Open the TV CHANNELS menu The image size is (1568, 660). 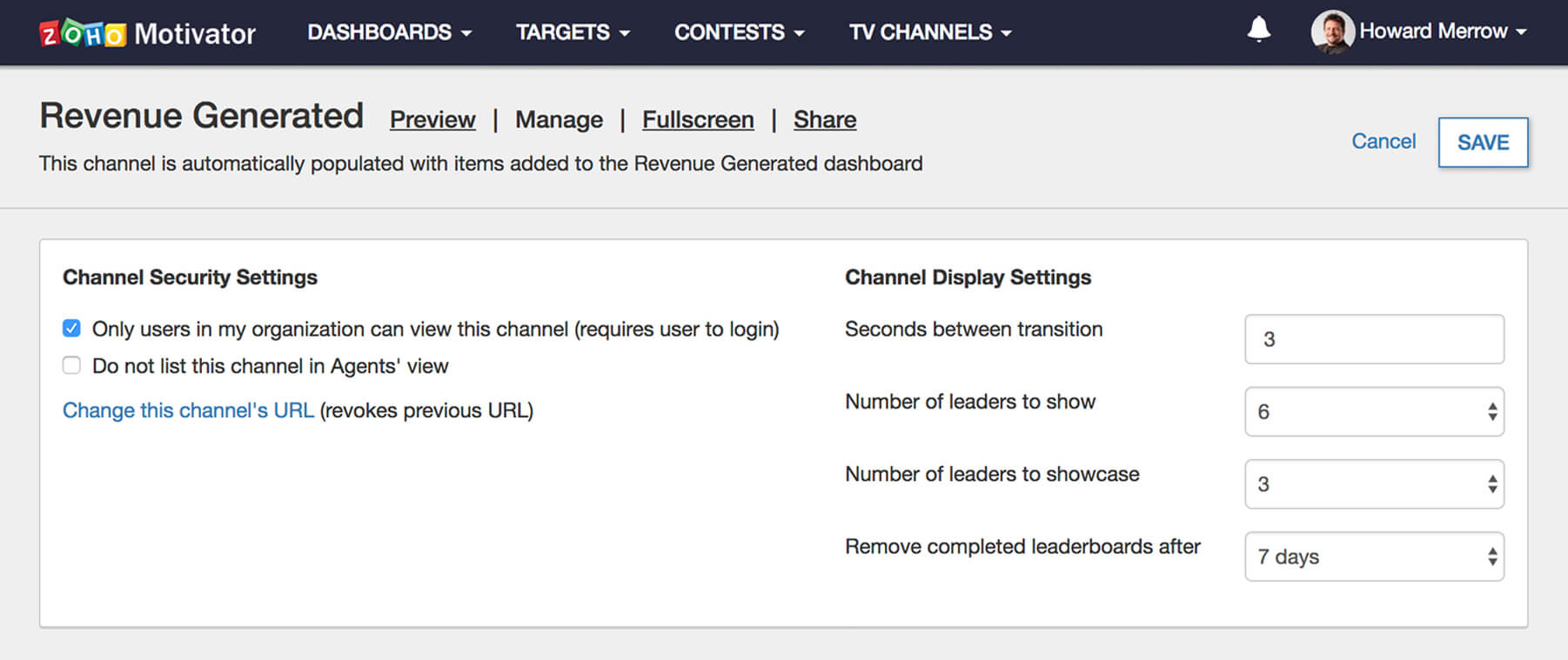coord(930,32)
